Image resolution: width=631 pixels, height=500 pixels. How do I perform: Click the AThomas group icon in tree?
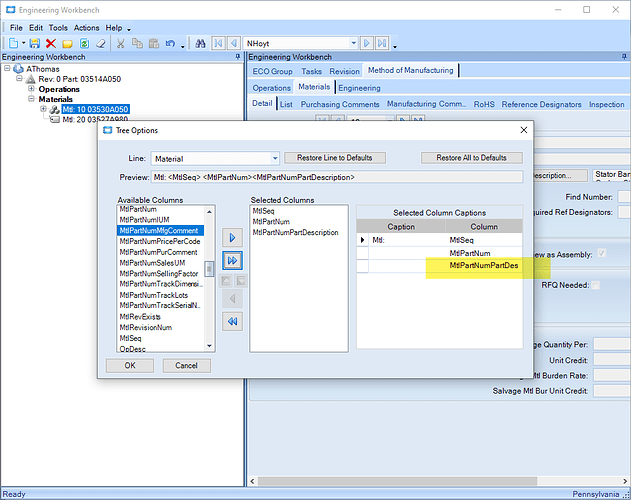pos(19,69)
